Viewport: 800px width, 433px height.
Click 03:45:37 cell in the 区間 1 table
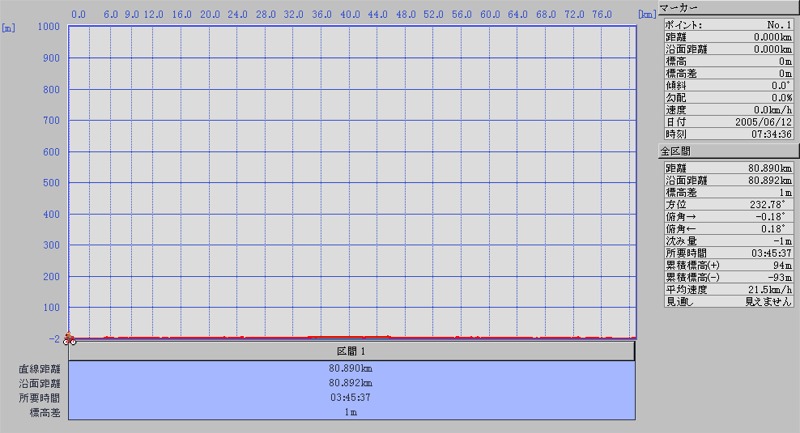(x=352, y=397)
